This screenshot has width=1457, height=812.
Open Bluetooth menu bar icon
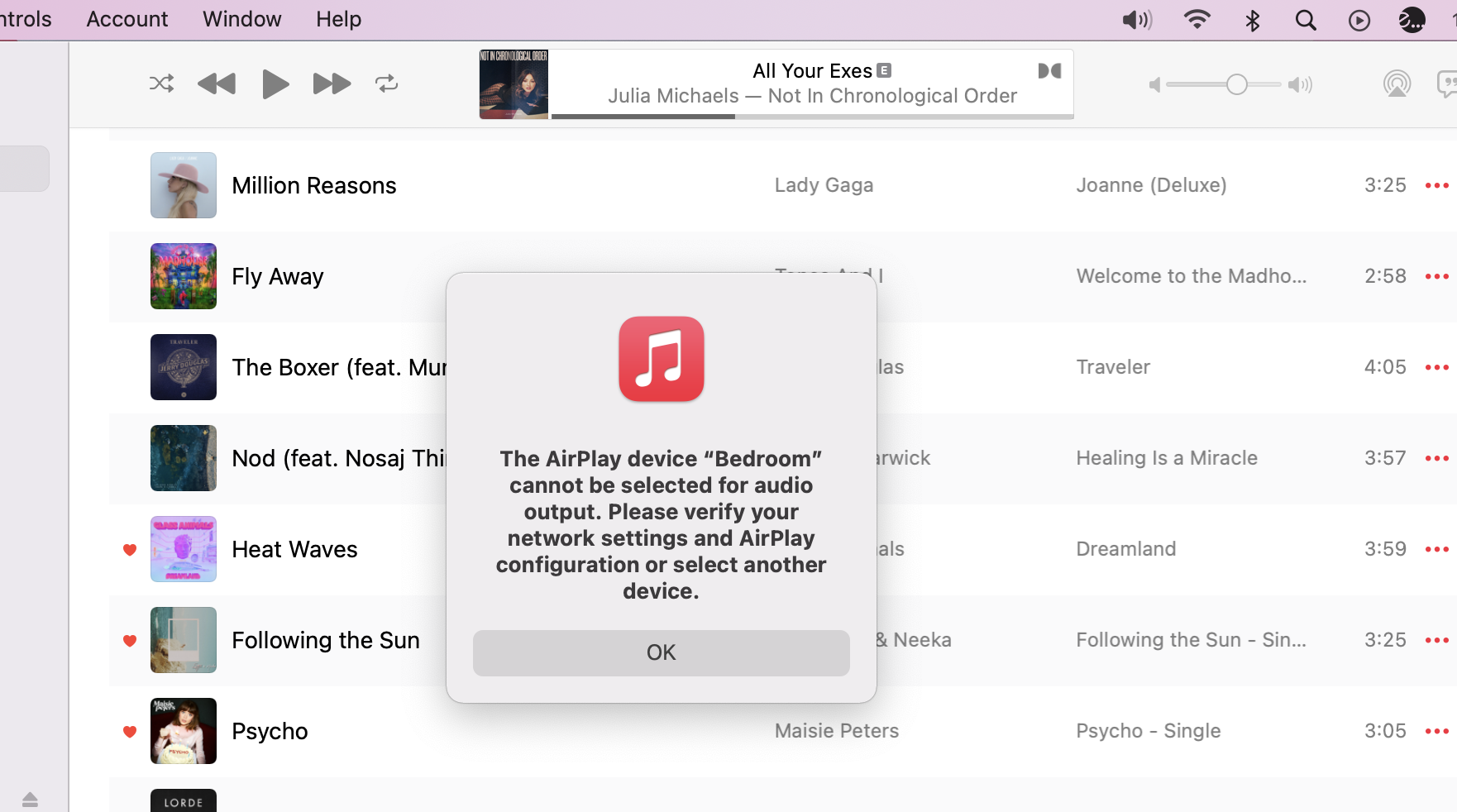coord(1252,20)
